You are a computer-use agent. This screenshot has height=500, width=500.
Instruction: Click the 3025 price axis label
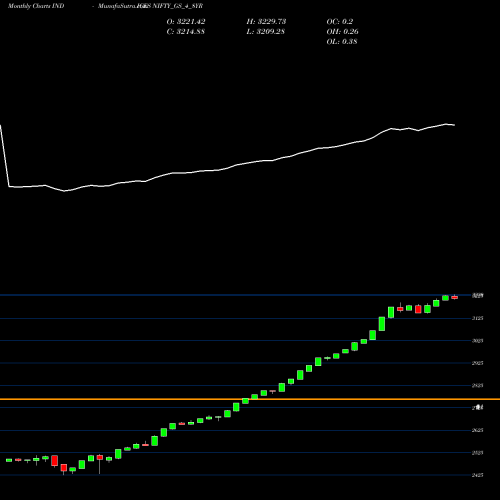pyautogui.click(x=478, y=341)
